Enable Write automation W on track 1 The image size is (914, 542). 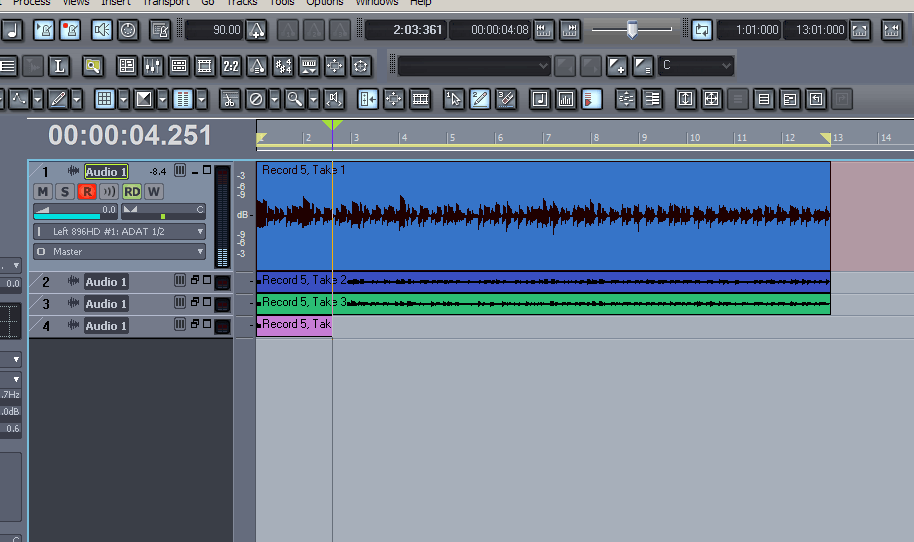[x=154, y=191]
